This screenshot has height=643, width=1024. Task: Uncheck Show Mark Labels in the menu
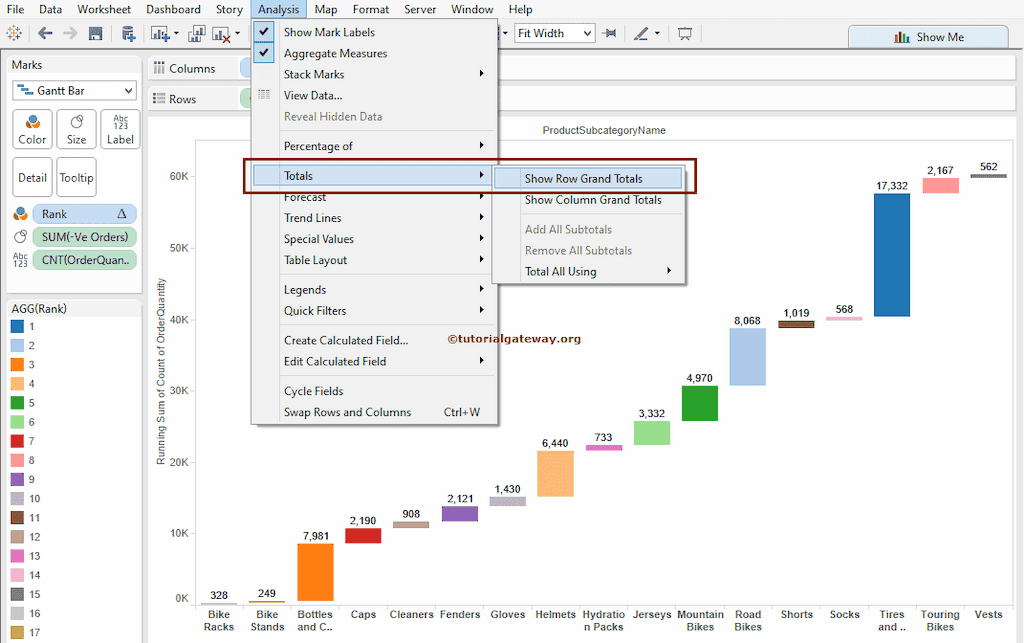click(329, 32)
